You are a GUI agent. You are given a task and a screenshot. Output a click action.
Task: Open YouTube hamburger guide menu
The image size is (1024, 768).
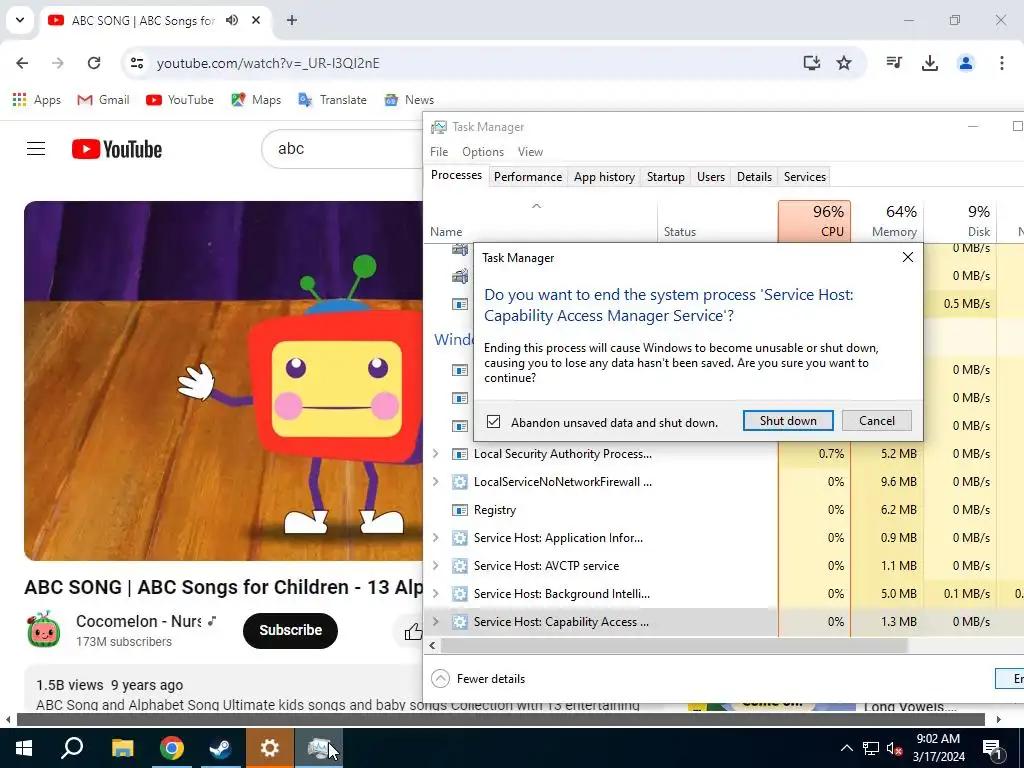[36, 149]
